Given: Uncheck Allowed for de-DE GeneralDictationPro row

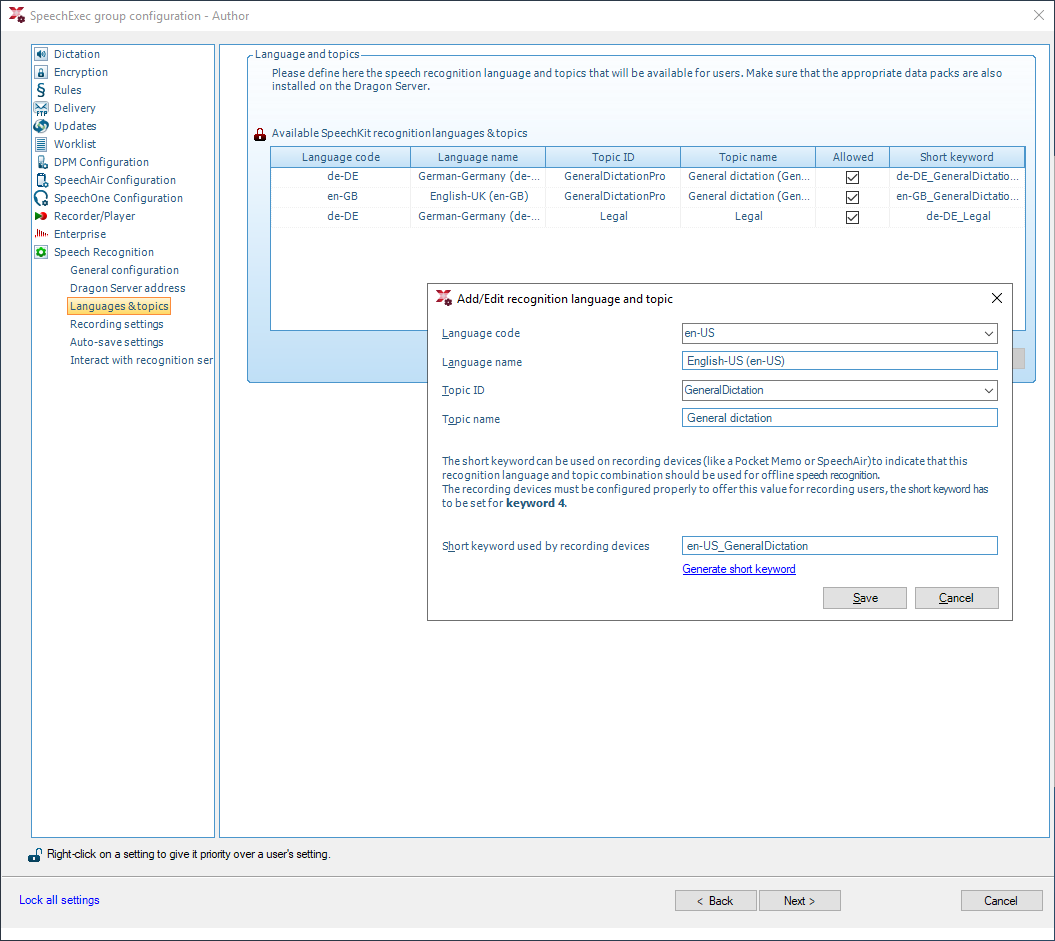Looking at the screenshot, I should (852, 177).
